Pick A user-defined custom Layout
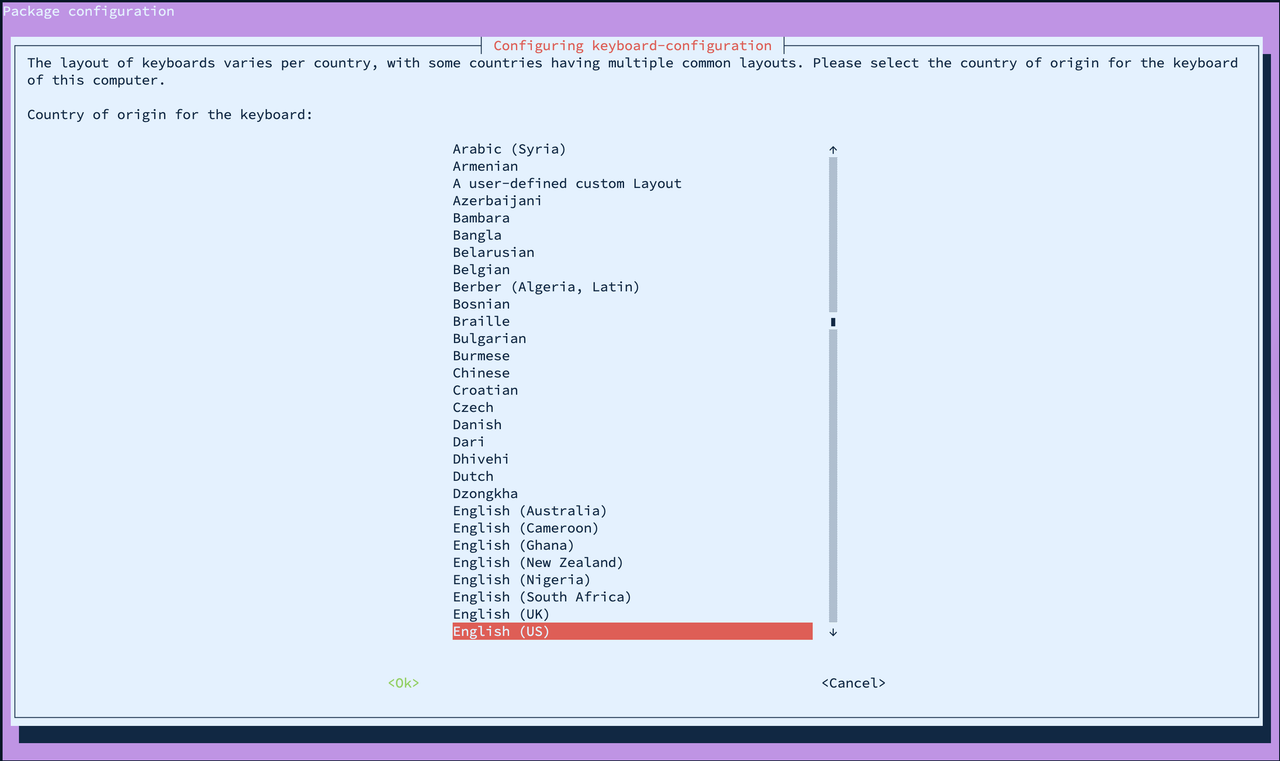The image size is (1280, 761). point(567,183)
